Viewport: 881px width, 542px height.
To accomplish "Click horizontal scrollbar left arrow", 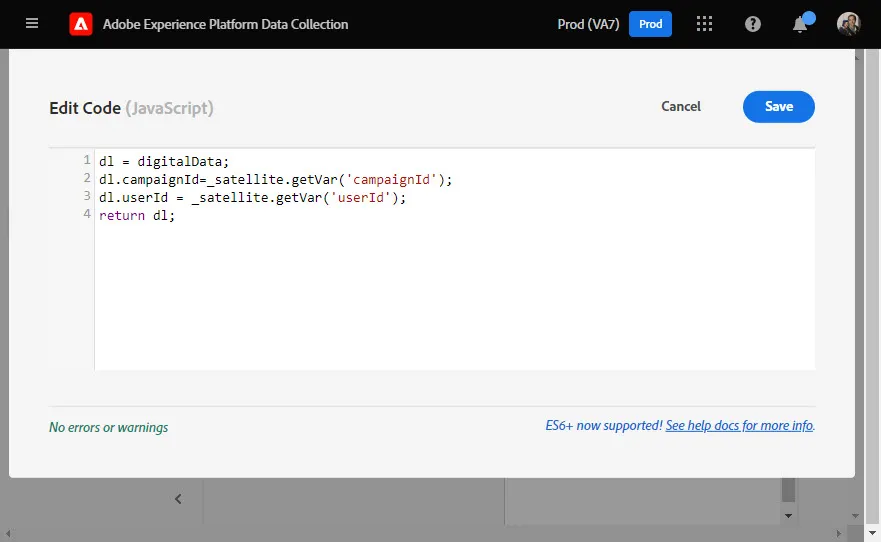I will pos(7,534).
